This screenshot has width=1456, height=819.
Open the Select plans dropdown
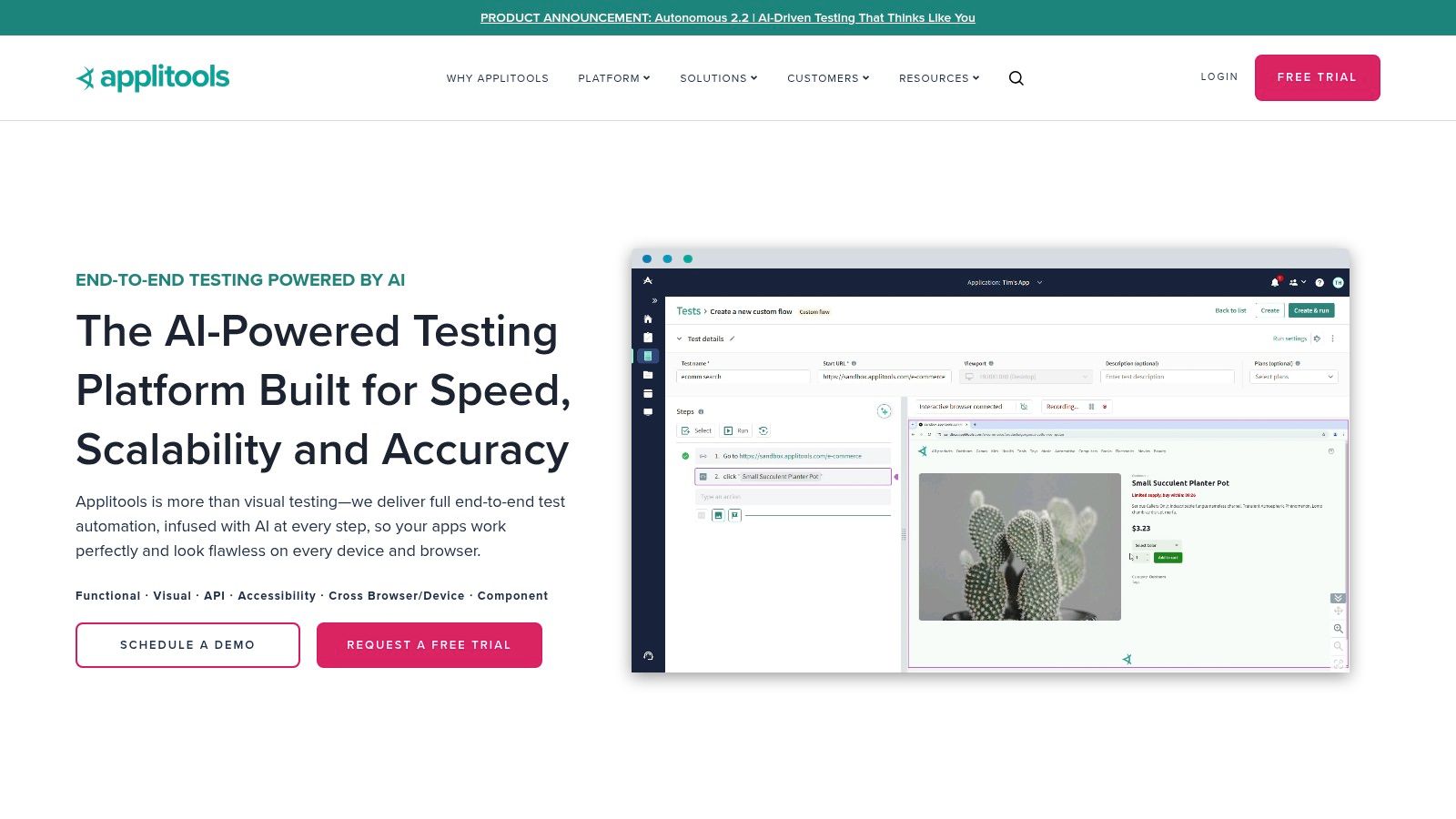click(x=1293, y=377)
